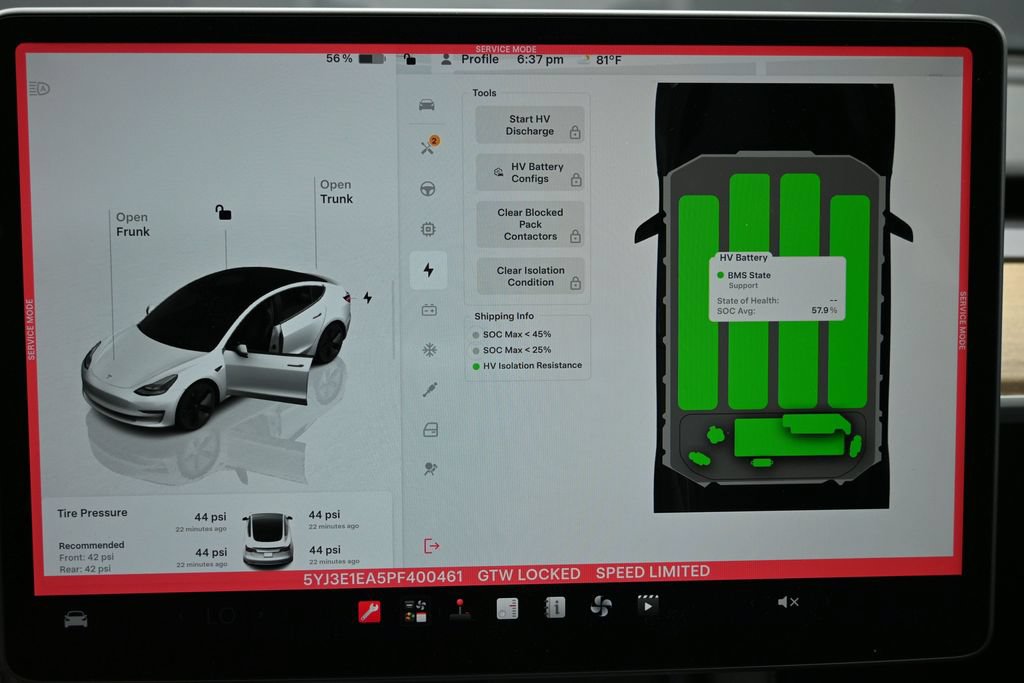Open the joystick arcade icon in dock
The width and height of the screenshot is (1024, 683).
(460, 609)
